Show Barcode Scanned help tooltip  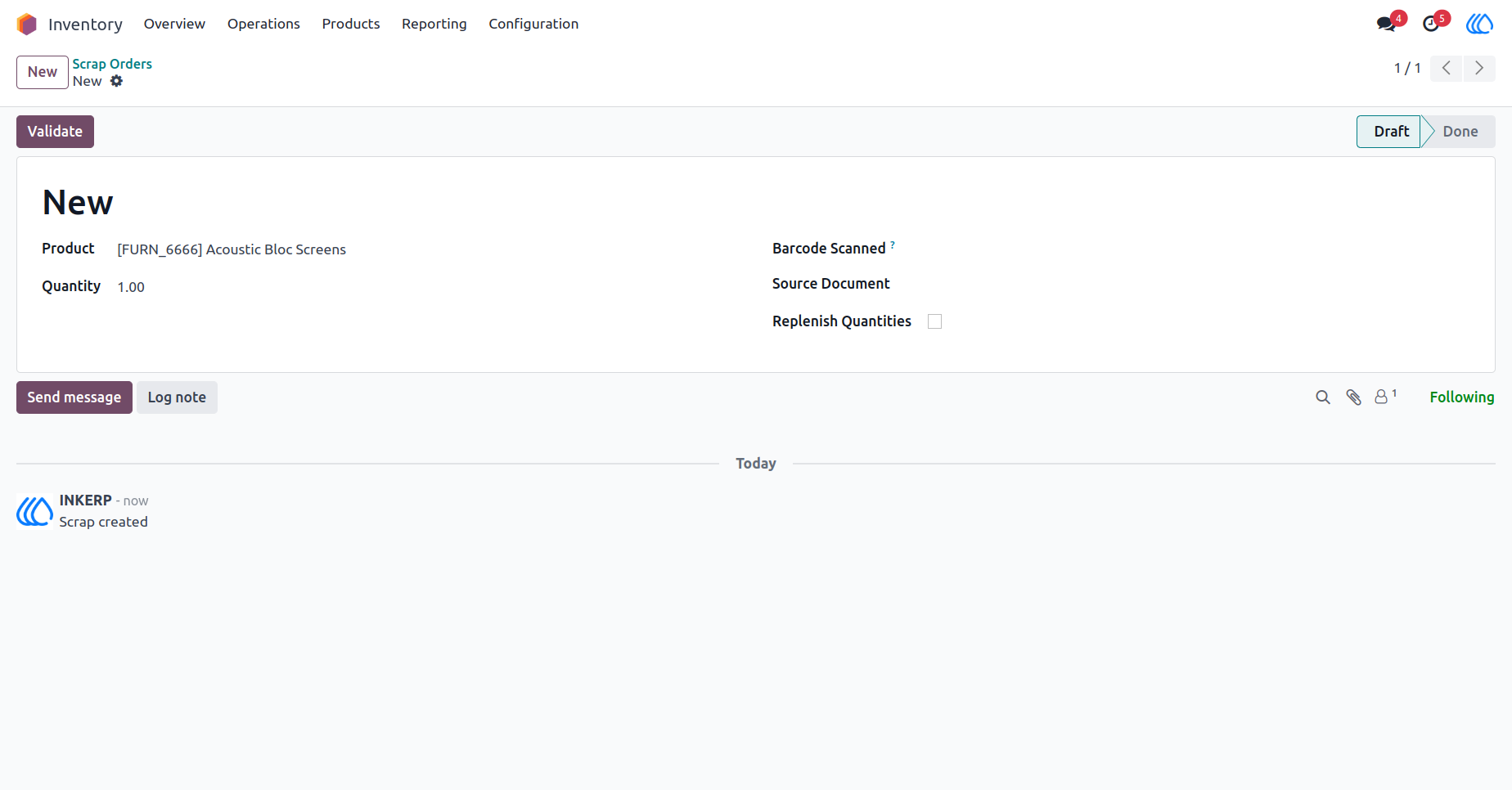click(x=893, y=245)
